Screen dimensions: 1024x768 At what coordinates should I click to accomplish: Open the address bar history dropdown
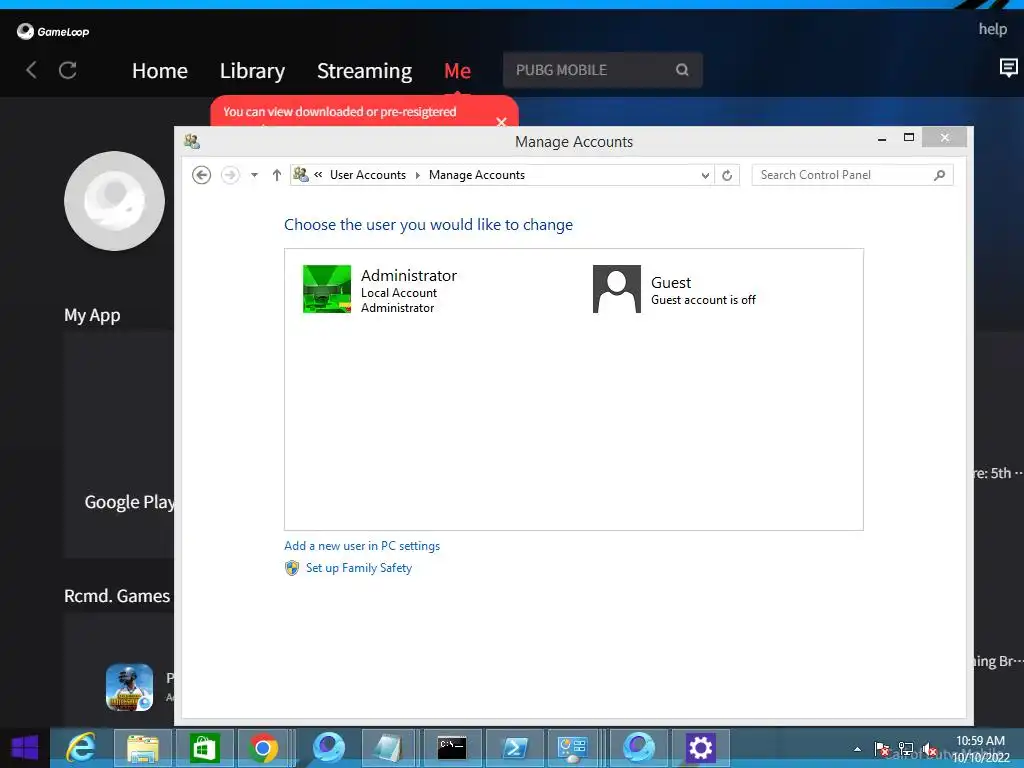pos(705,175)
